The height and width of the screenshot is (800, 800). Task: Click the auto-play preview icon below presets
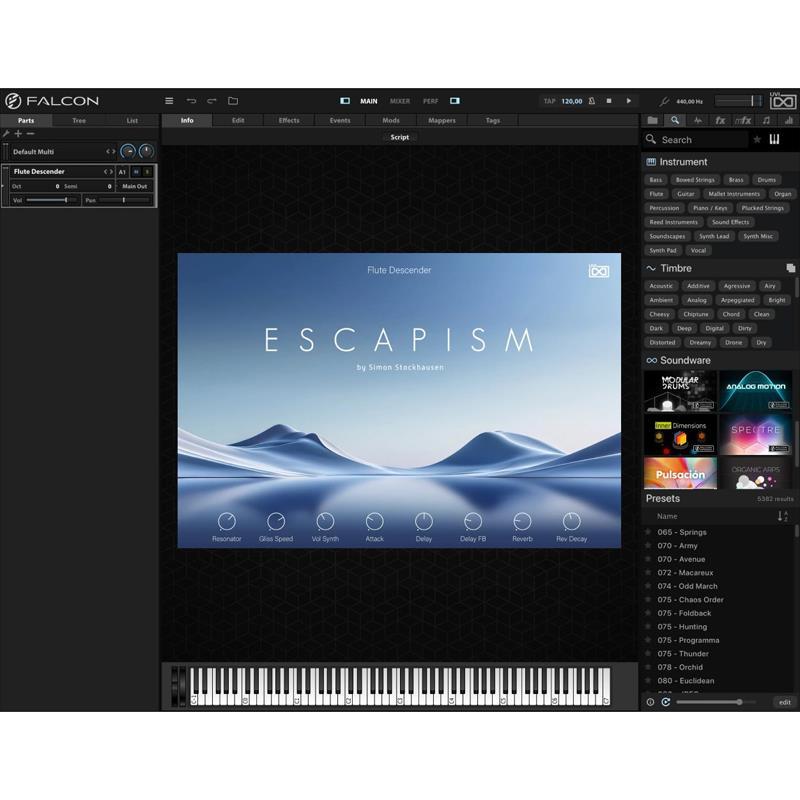[666, 702]
